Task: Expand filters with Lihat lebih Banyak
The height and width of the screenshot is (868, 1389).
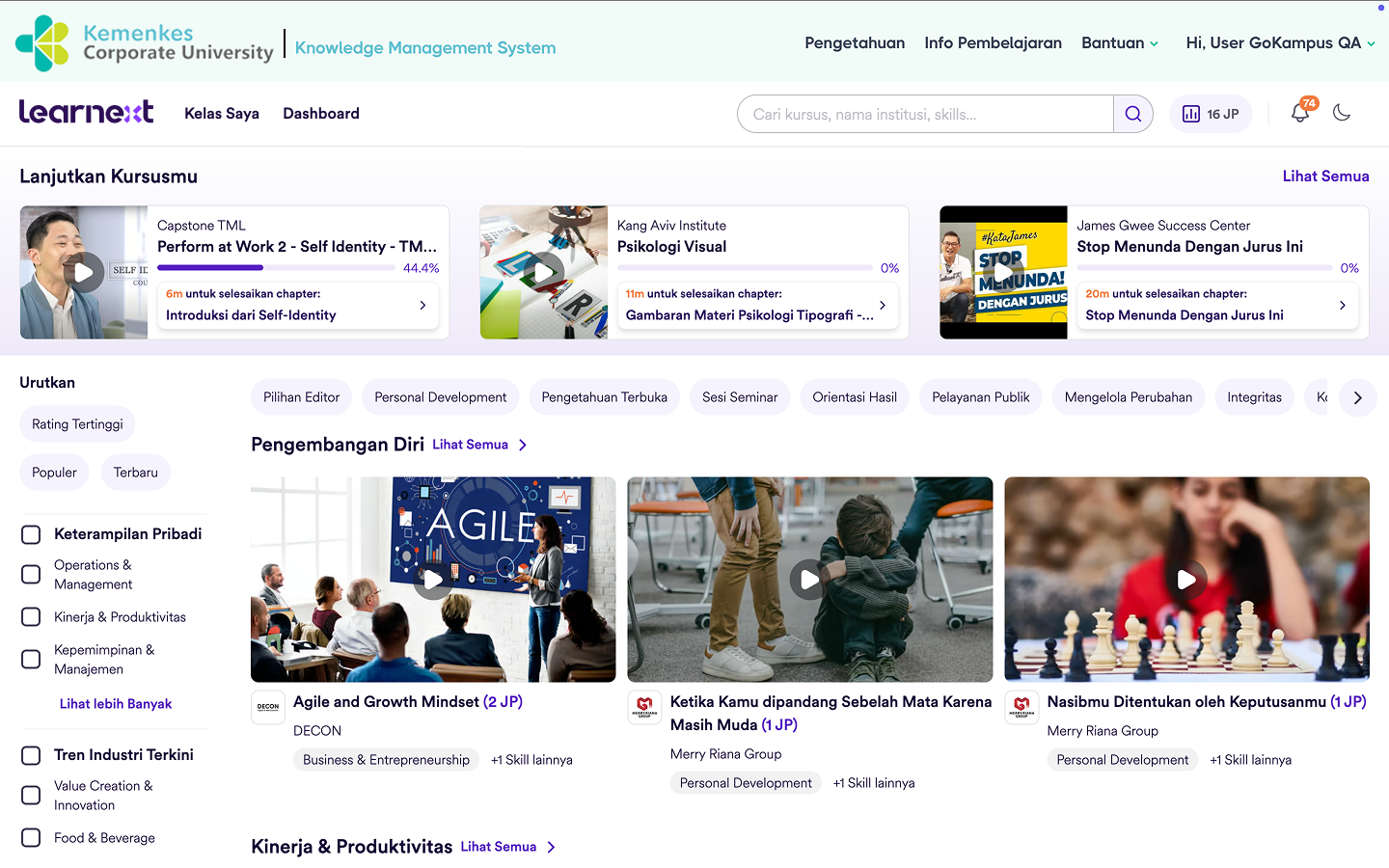Action: [x=116, y=704]
